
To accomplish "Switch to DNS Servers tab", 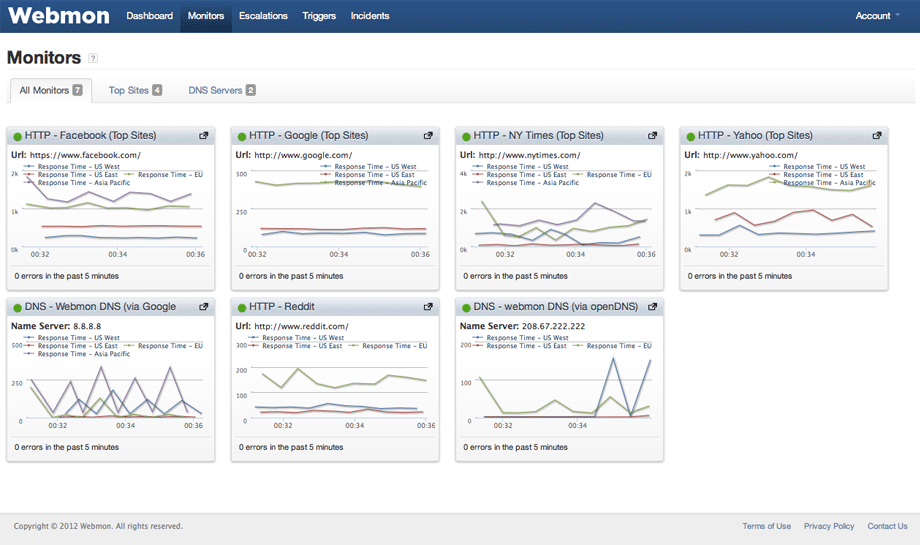I will (222, 90).
